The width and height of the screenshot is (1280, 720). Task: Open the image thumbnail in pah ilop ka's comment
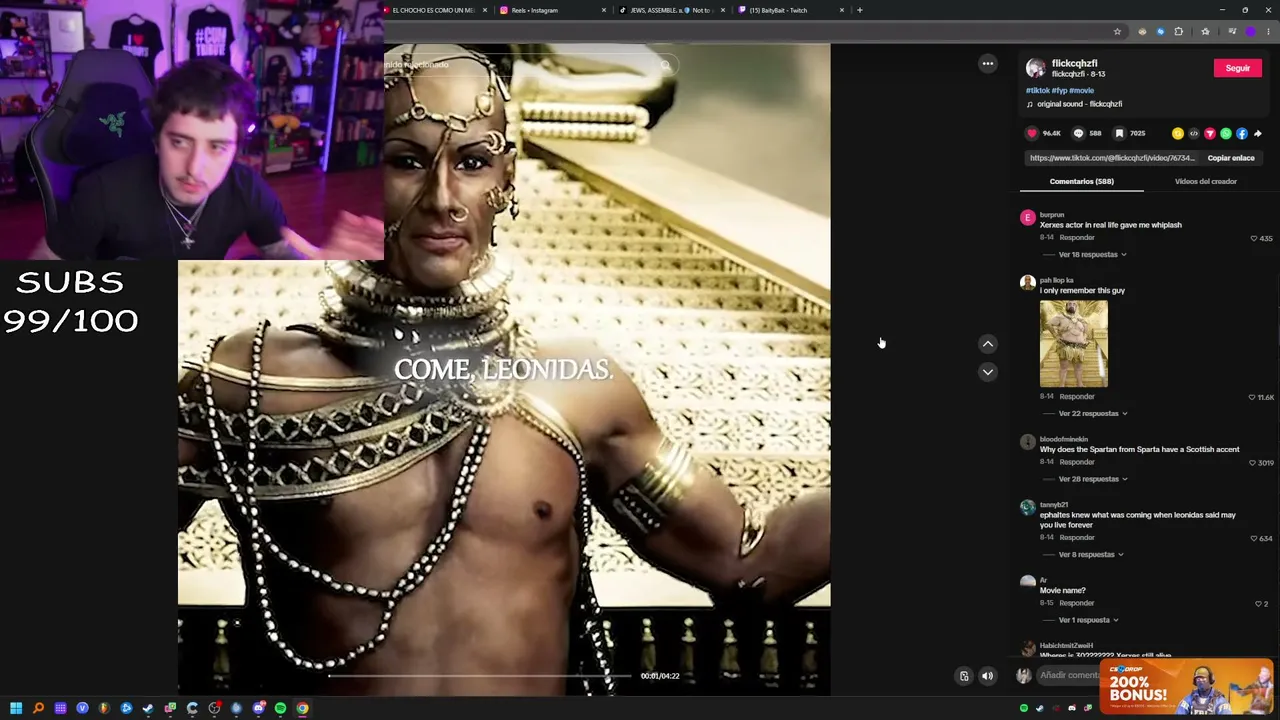point(1074,344)
